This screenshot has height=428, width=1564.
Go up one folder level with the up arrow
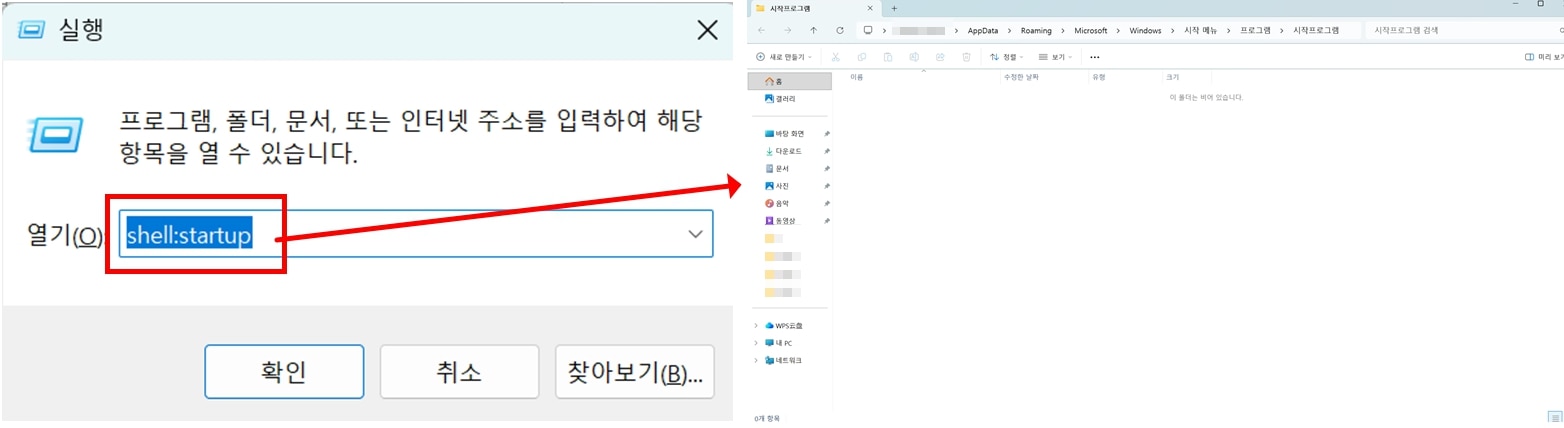point(813,31)
